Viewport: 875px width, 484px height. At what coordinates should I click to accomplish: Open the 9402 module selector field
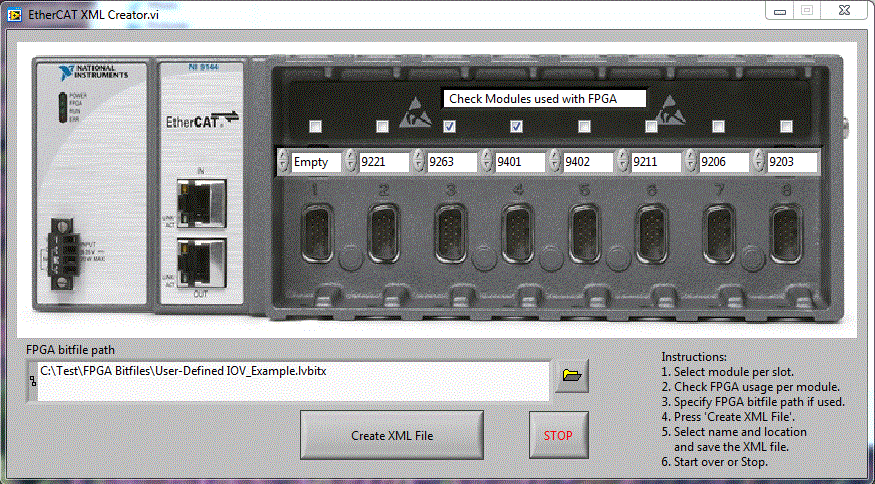coord(589,162)
